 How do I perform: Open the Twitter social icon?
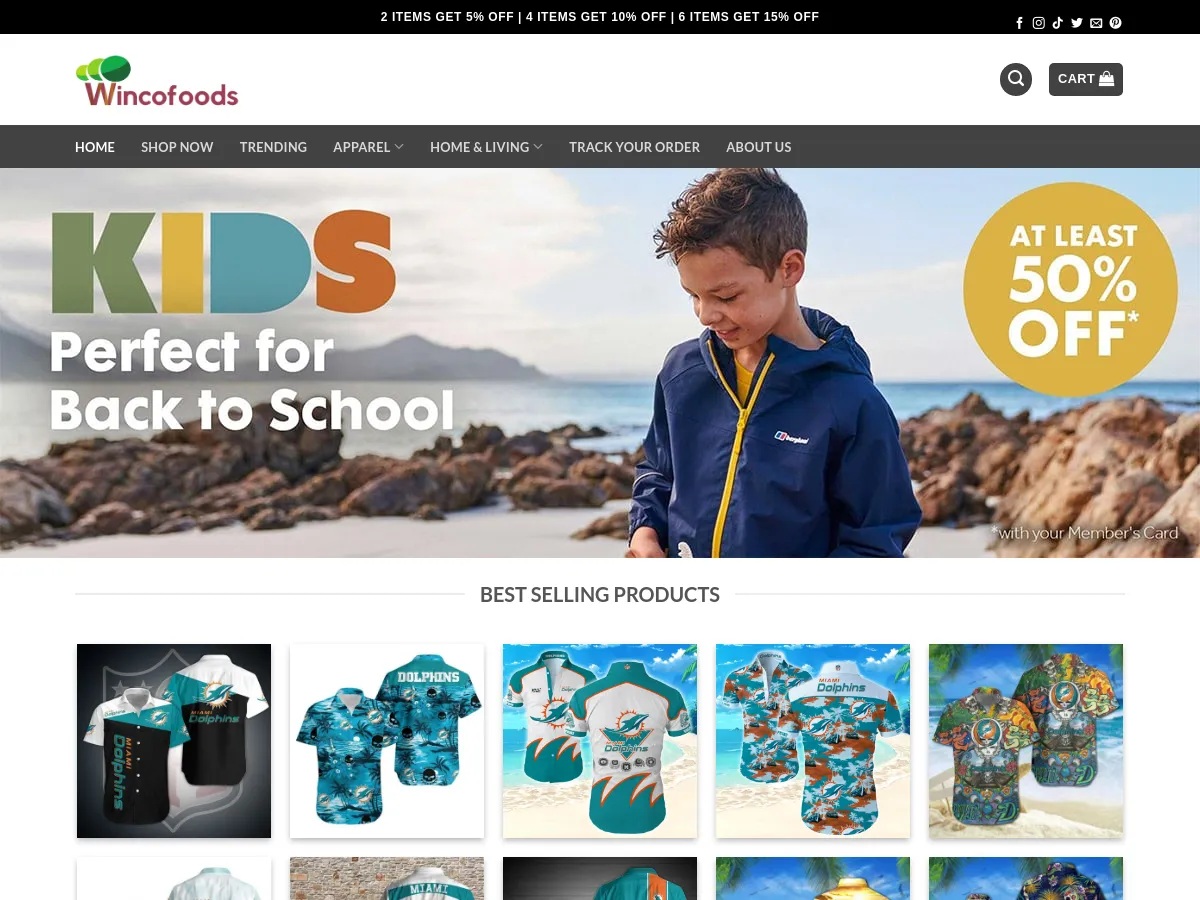pos(1077,23)
